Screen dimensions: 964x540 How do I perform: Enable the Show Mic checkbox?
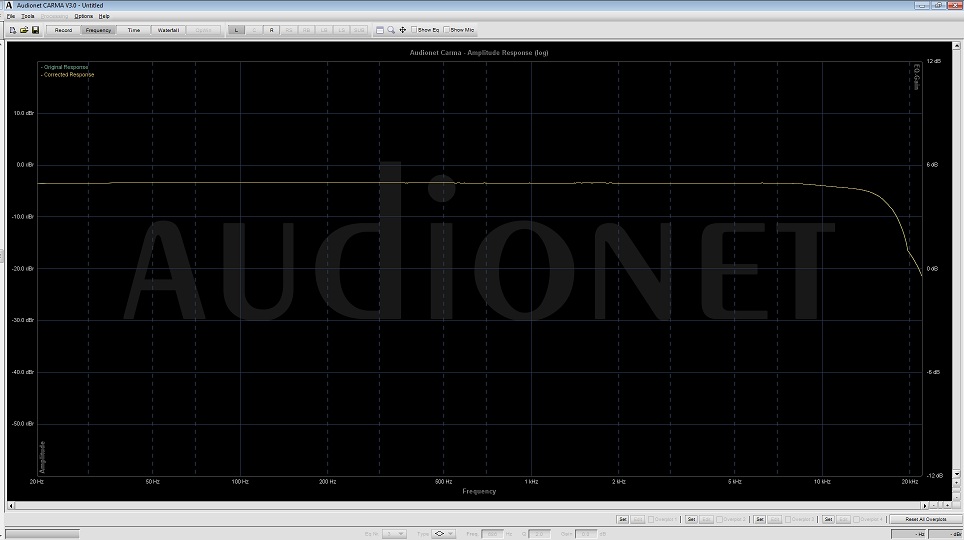click(x=447, y=30)
